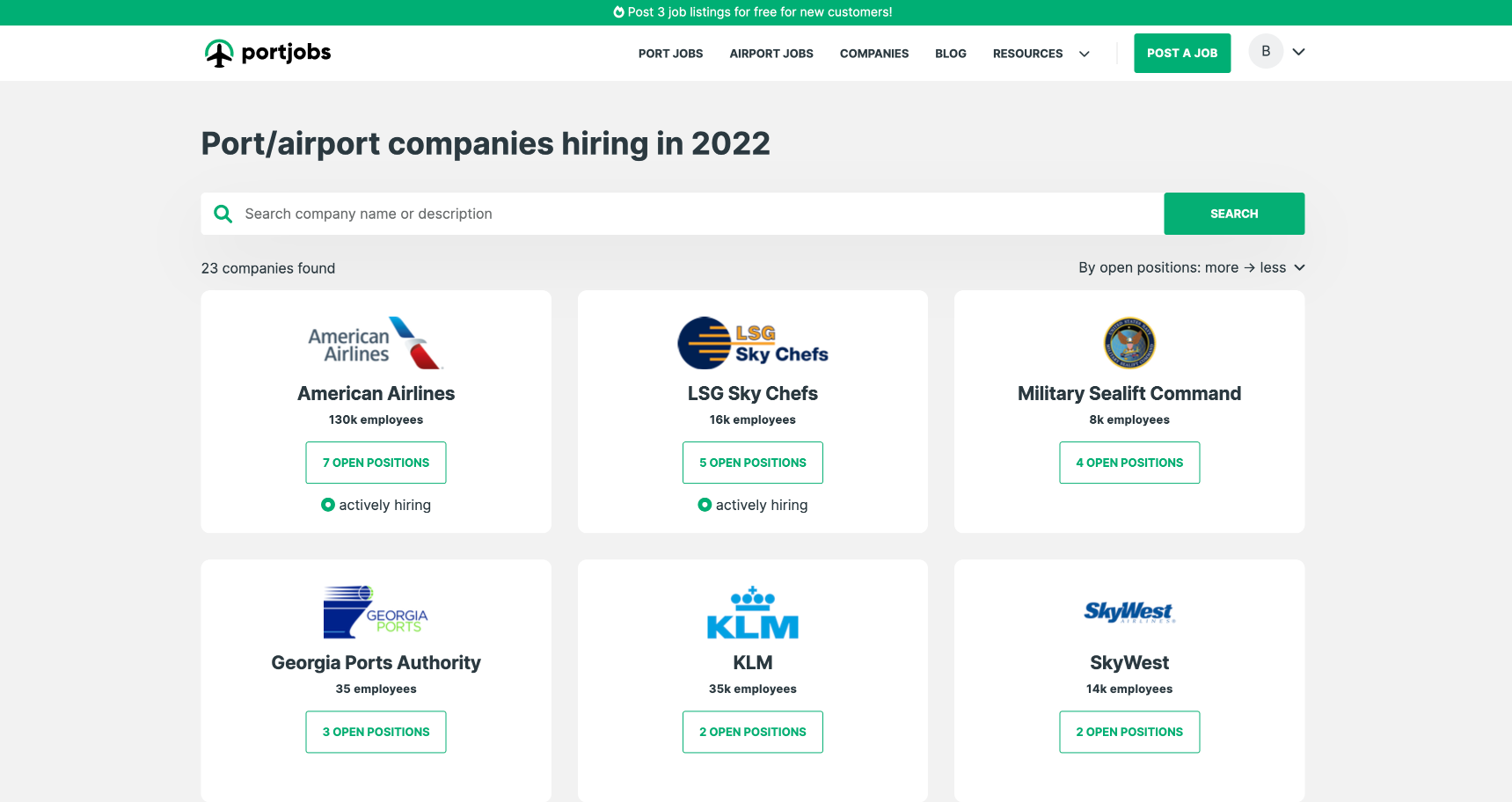View 5 open positions at LSG Sky Chefs

pos(753,463)
